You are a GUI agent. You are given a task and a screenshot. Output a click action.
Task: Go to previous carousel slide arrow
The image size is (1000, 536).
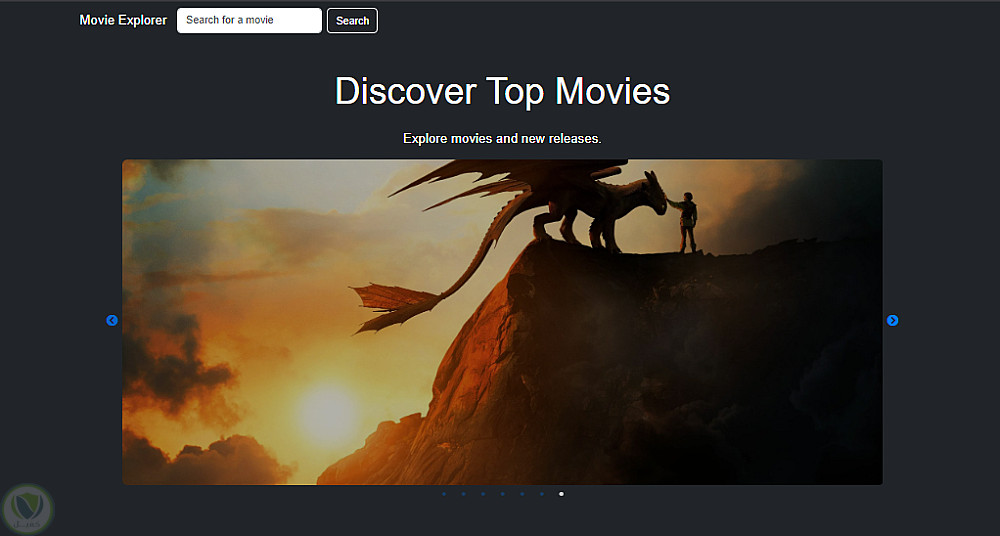(x=112, y=320)
